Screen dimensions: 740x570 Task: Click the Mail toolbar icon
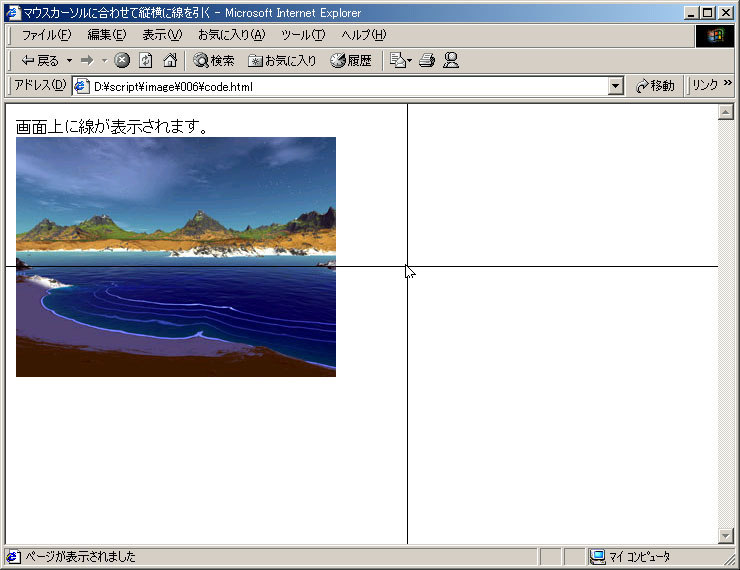point(397,60)
